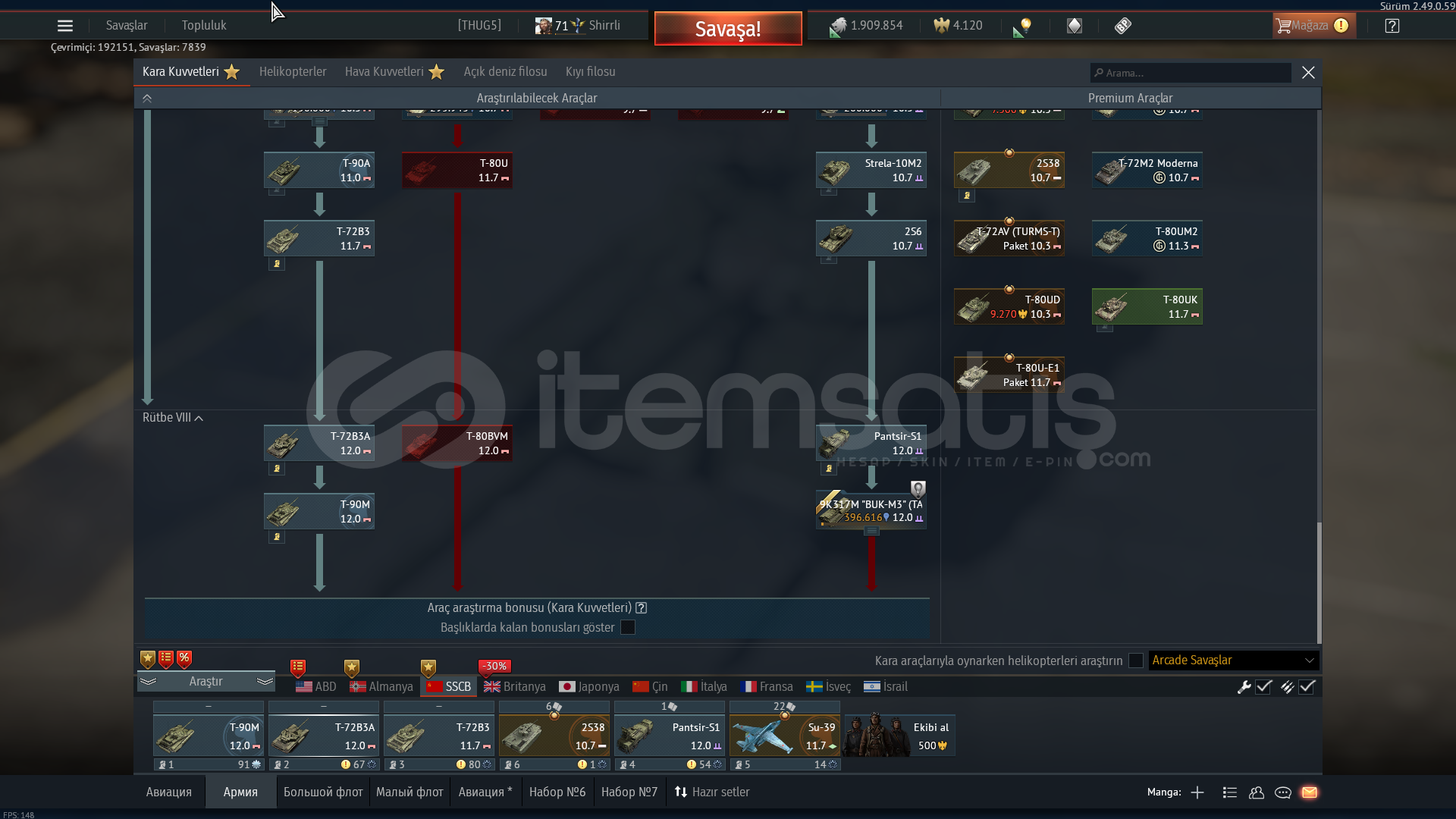The image size is (1456, 819).
Task: Switch to the Helikopterler tab
Action: click(293, 72)
